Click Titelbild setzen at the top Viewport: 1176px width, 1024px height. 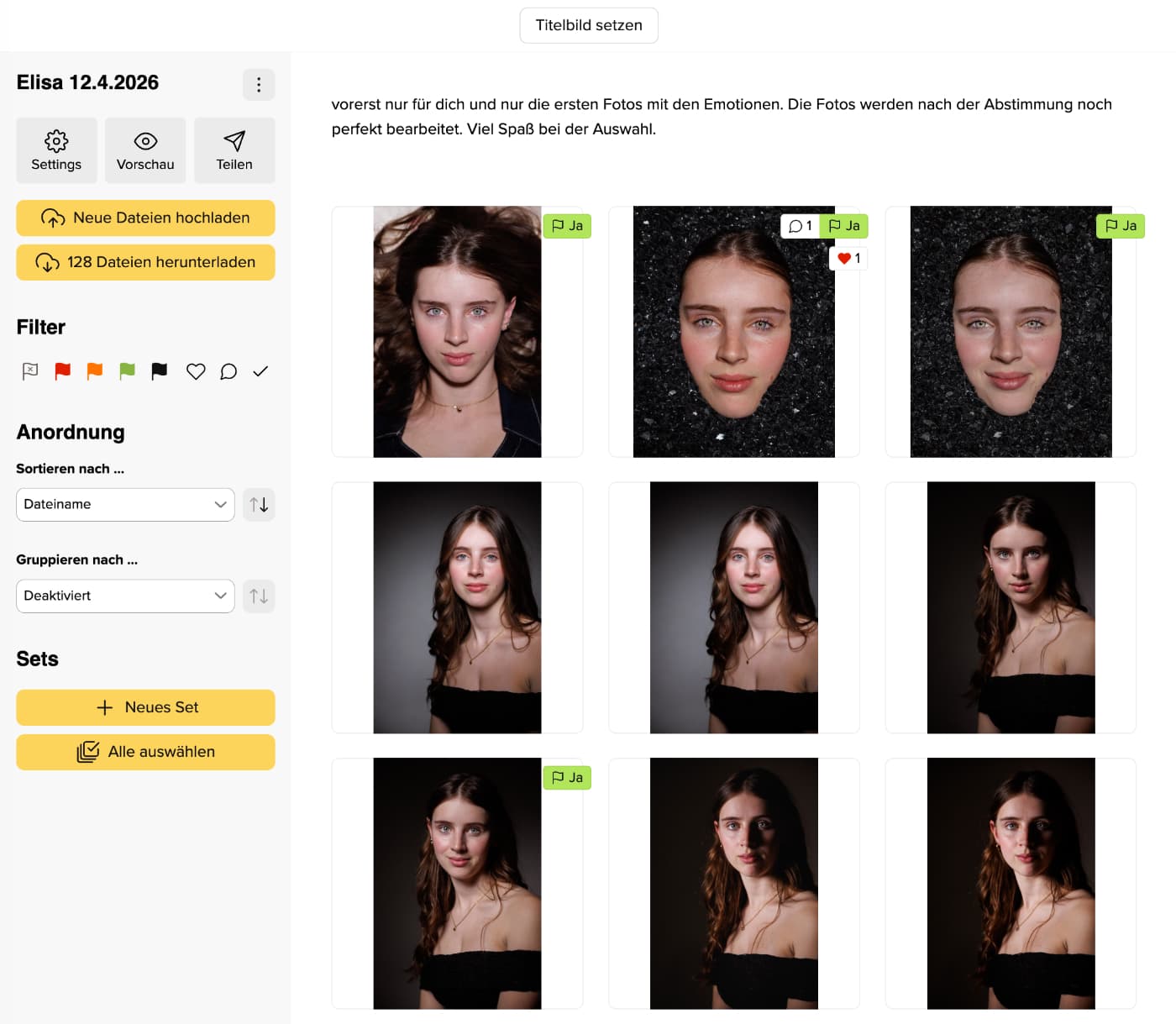click(x=589, y=25)
